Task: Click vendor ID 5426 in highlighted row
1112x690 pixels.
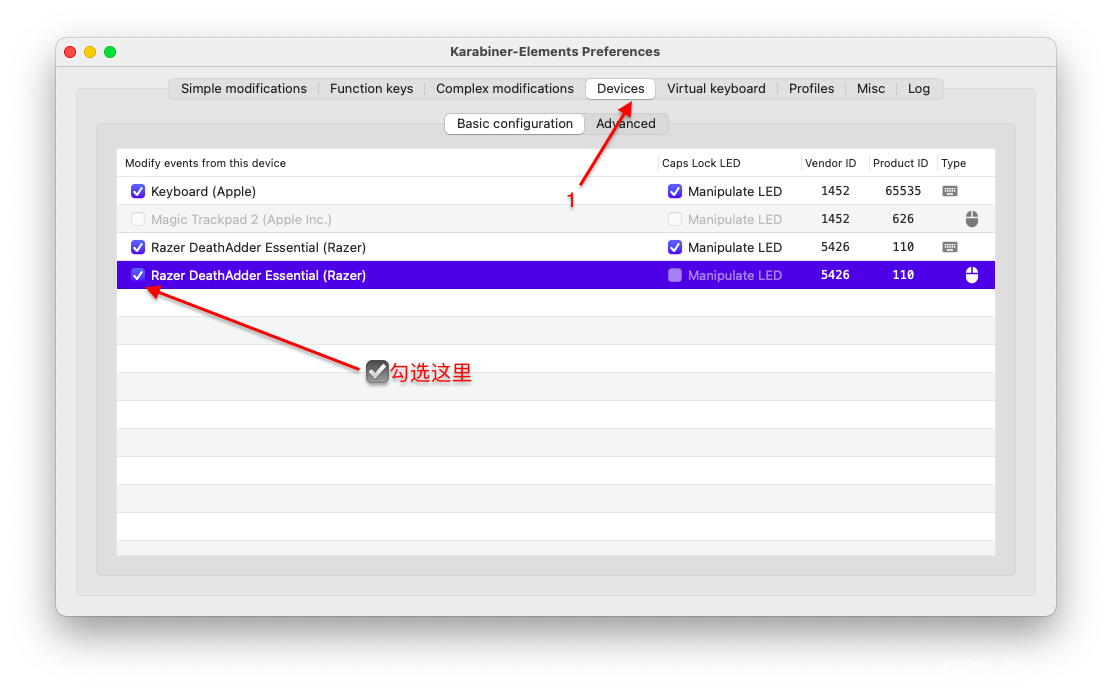Action: click(835, 274)
